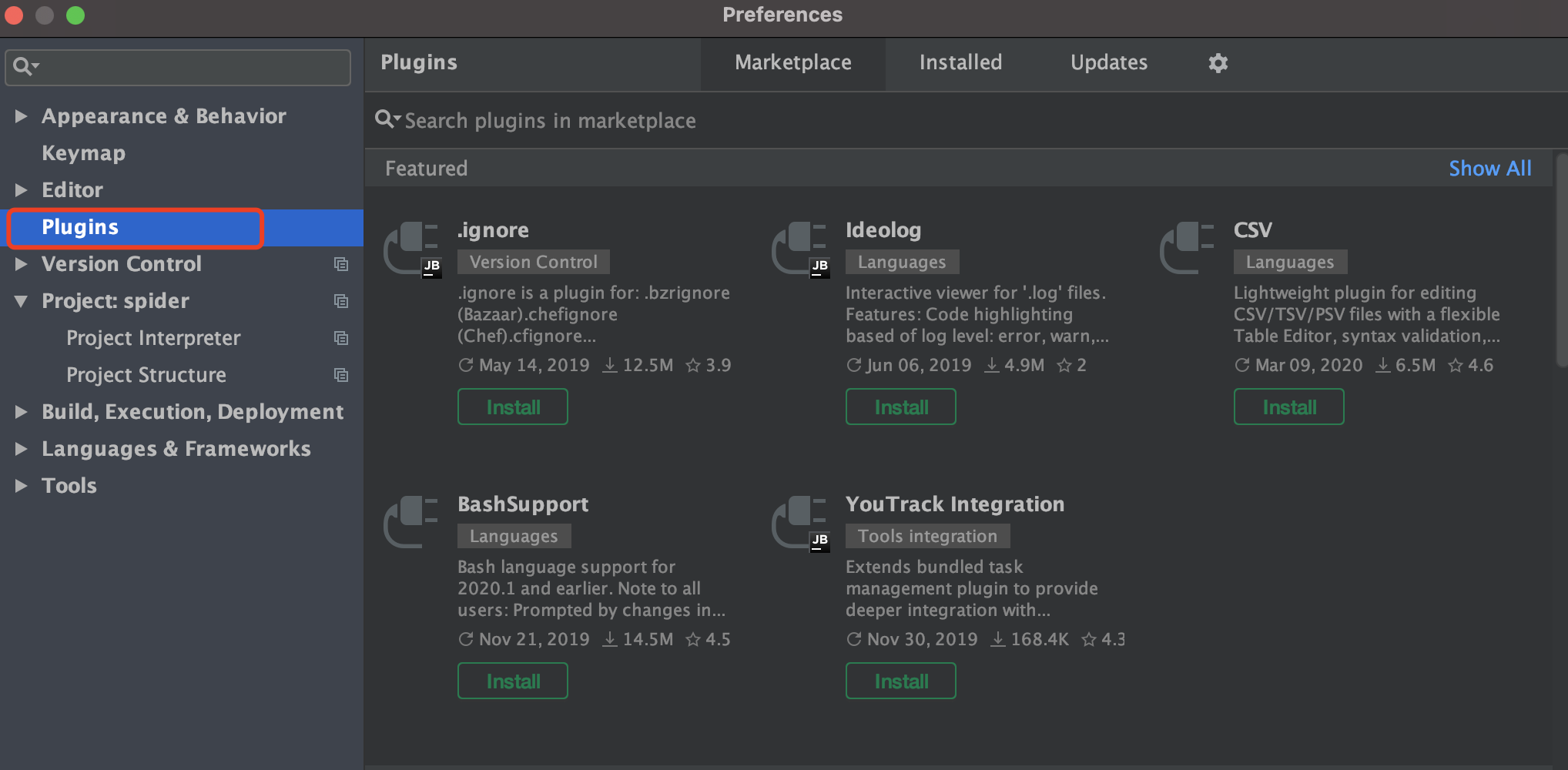
Task: Switch to the Updates tab
Action: pyautogui.click(x=1109, y=63)
